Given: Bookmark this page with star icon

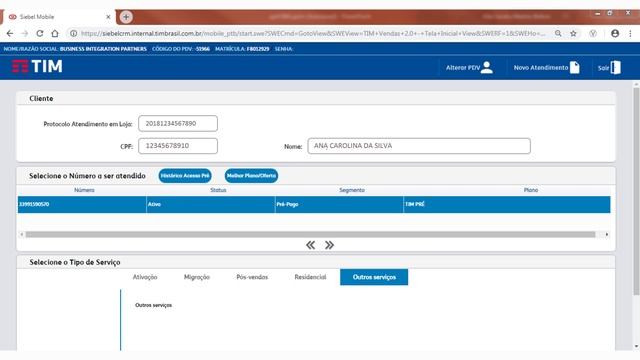Looking at the screenshot, I should (x=573, y=33).
